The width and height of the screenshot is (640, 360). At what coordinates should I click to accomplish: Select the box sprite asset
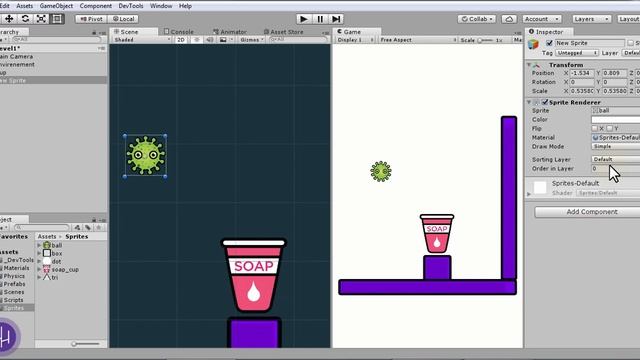point(52,253)
